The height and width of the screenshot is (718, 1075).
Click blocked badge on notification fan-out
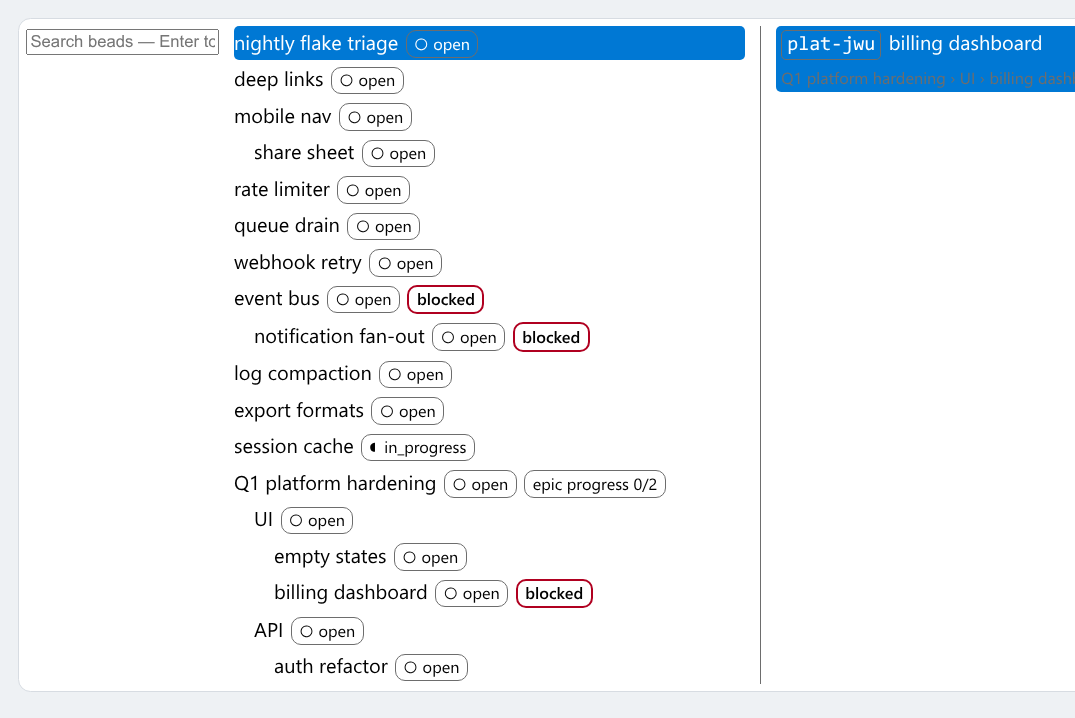[x=551, y=337]
